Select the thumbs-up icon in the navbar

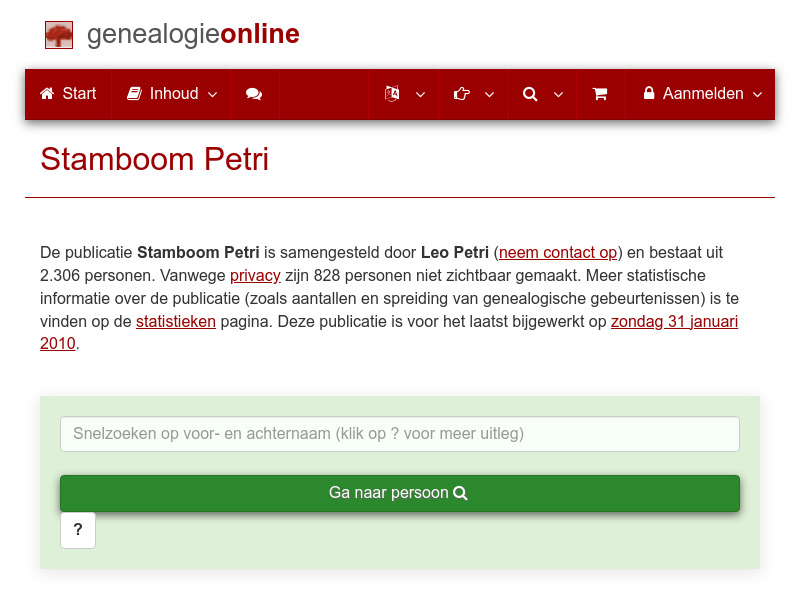pyautogui.click(x=461, y=94)
